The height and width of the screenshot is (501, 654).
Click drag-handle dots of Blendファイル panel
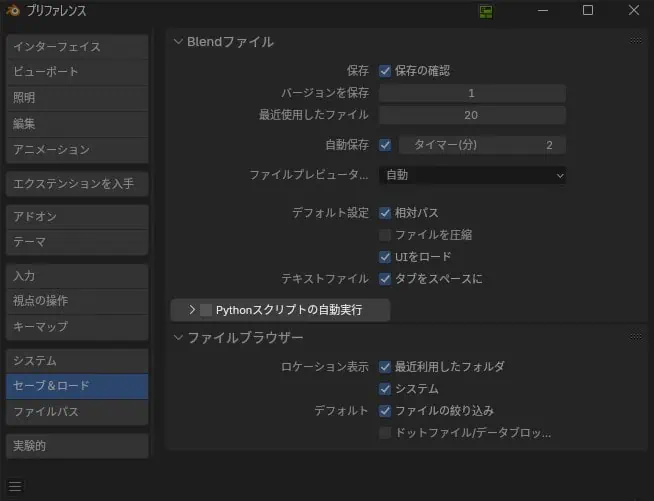[x=636, y=40]
